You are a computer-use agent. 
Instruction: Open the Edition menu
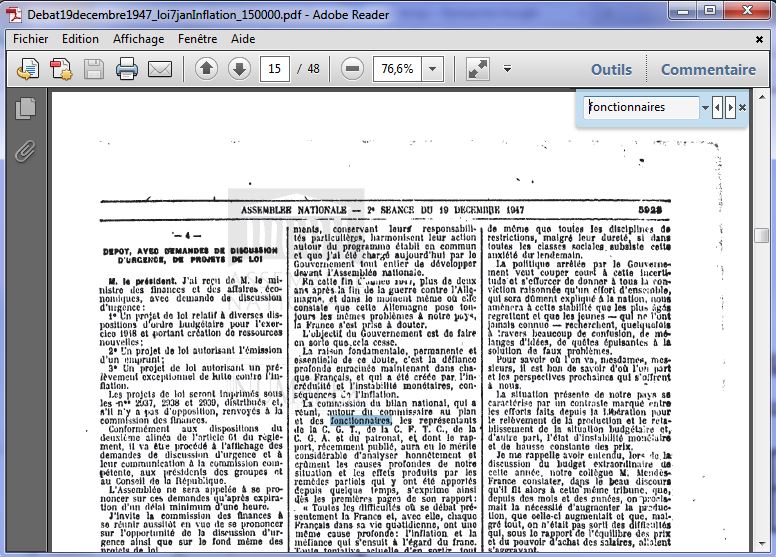[x=80, y=39]
